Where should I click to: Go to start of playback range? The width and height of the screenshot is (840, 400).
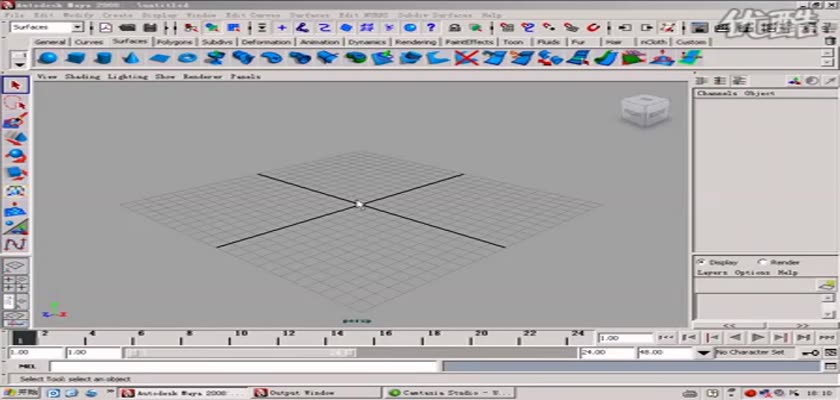point(666,337)
